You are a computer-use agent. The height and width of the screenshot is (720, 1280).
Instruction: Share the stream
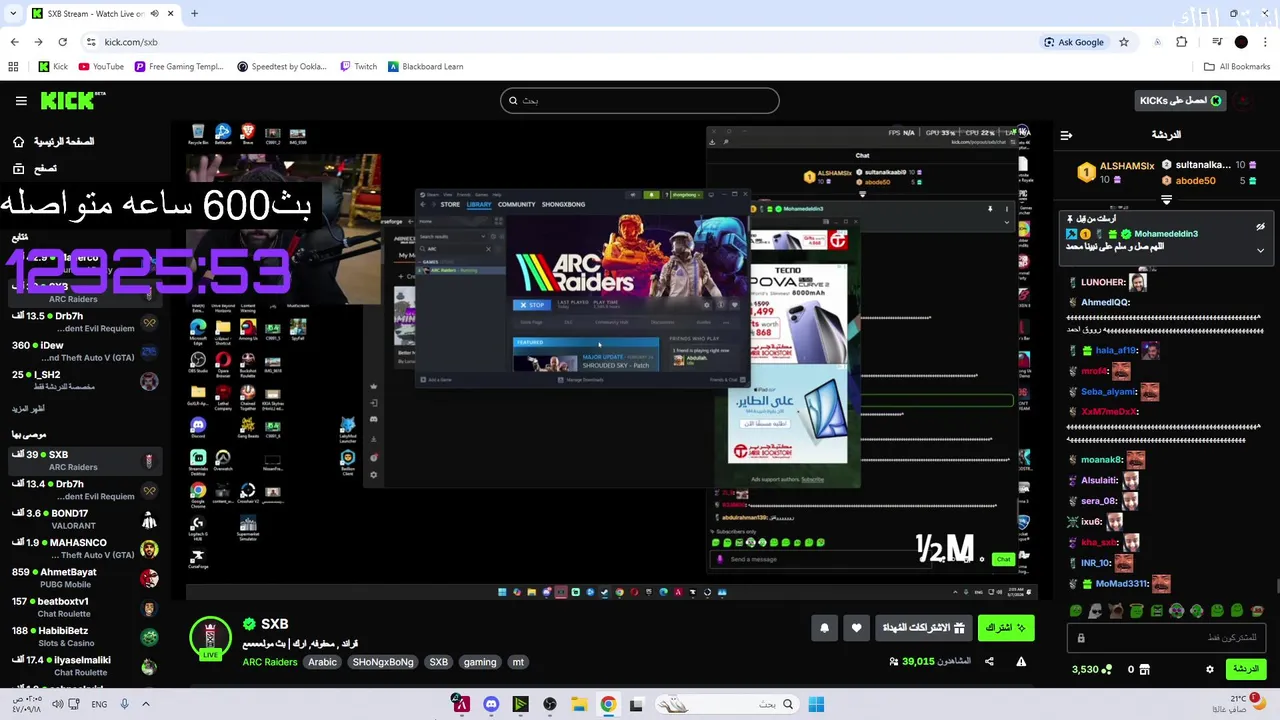pyautogui.click(x=989, y=661)
